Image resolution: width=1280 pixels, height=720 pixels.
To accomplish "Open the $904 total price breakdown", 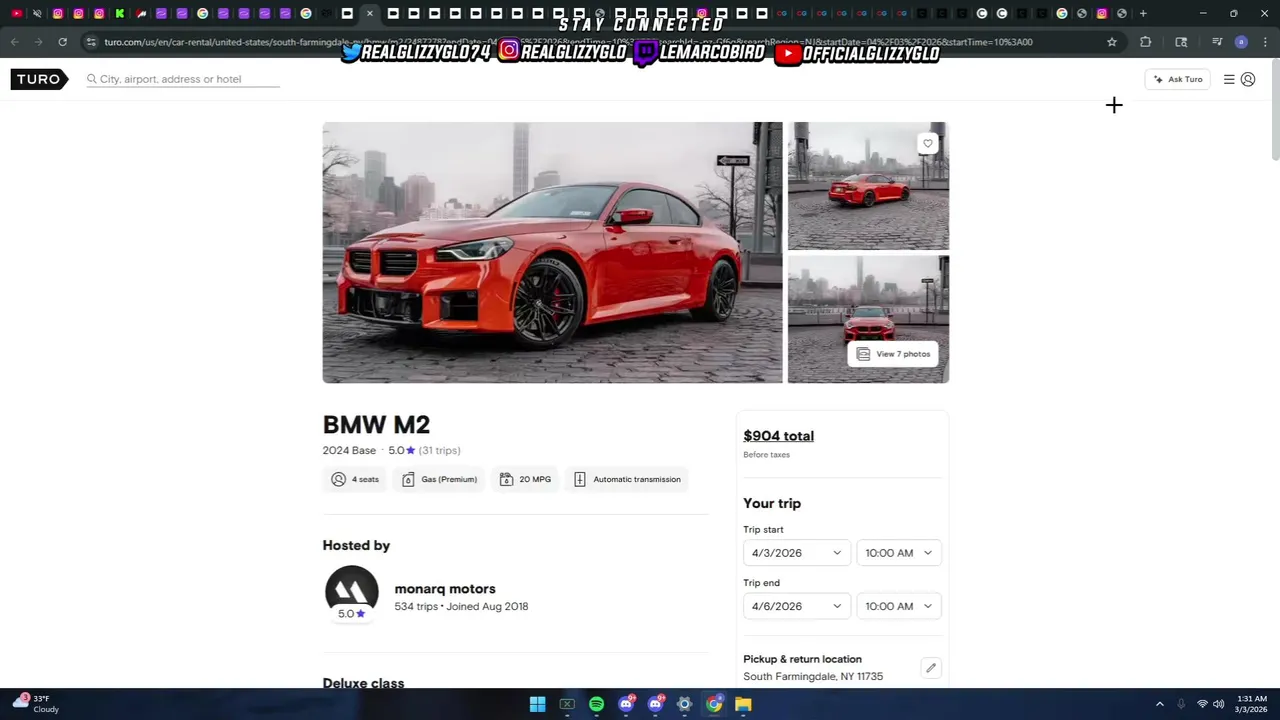I will [778, 436].
